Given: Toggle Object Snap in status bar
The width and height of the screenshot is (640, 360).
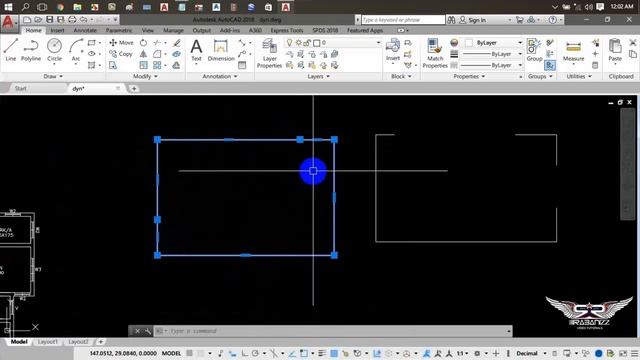Looking at the screenshot, I should click(x=304, y=353).
